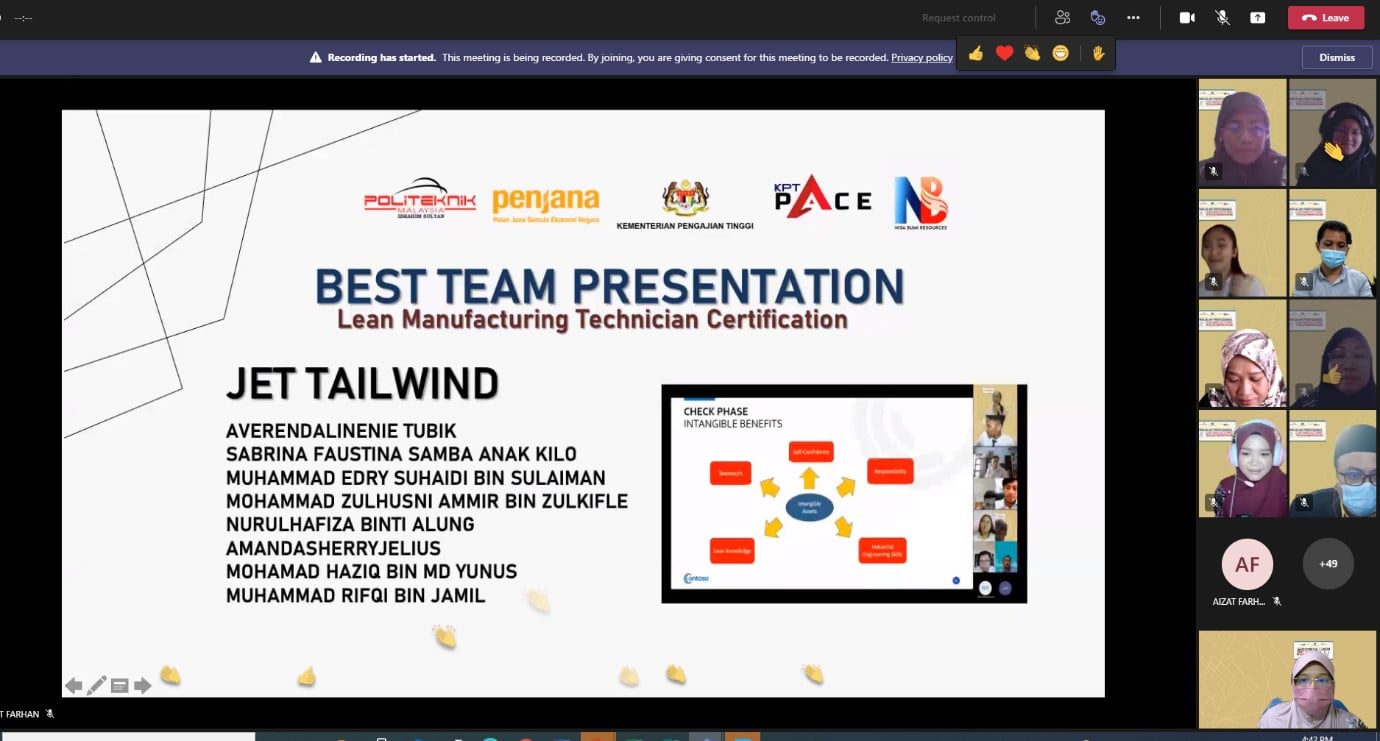Screen dimensions: 1380x741
Task: Click the 'BEST TEAM PRESENTATION' title
Action: [610, 286]
